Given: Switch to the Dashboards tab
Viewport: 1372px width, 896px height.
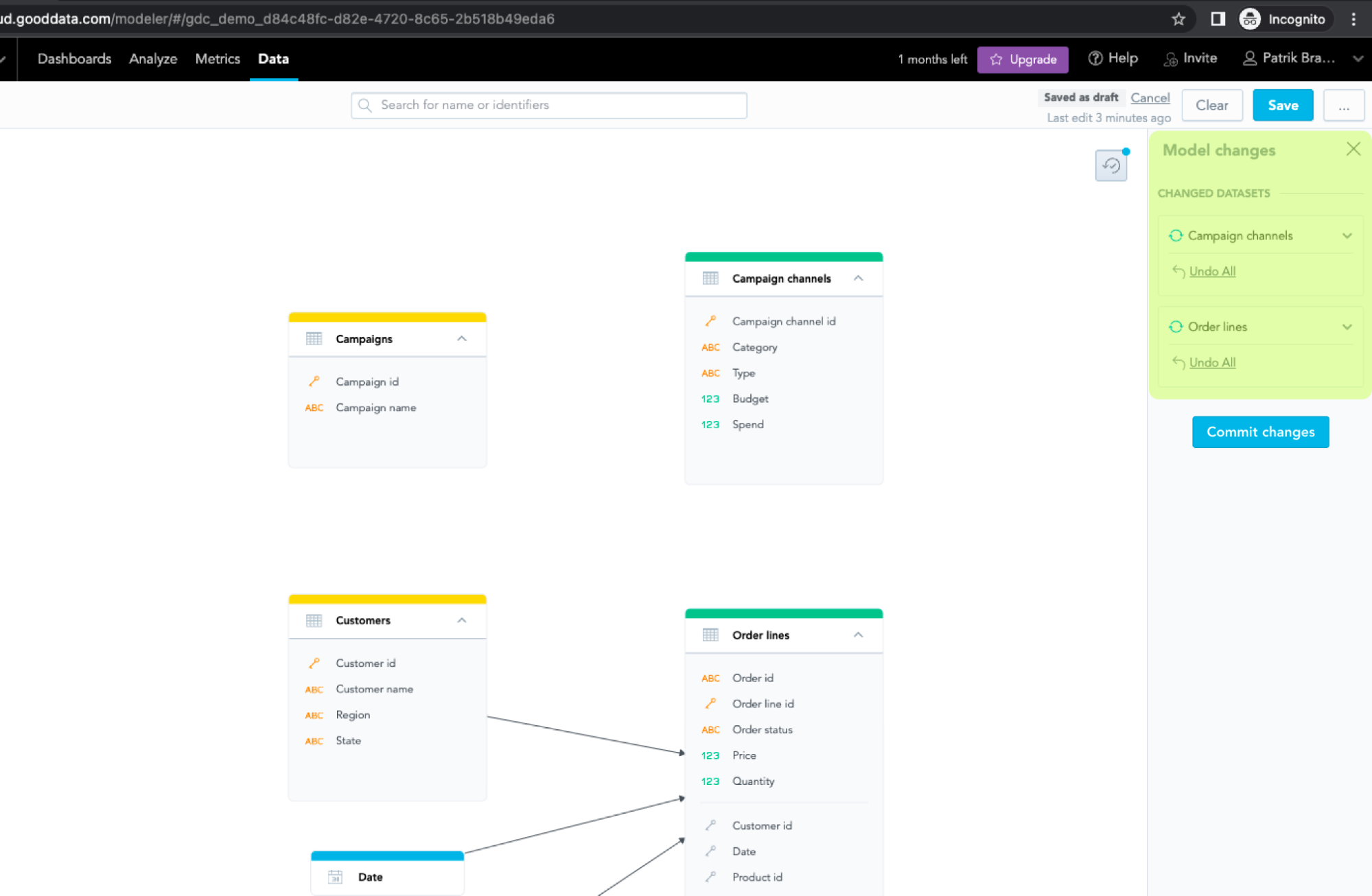Looking at the screenshot, I should coord(74,58).
